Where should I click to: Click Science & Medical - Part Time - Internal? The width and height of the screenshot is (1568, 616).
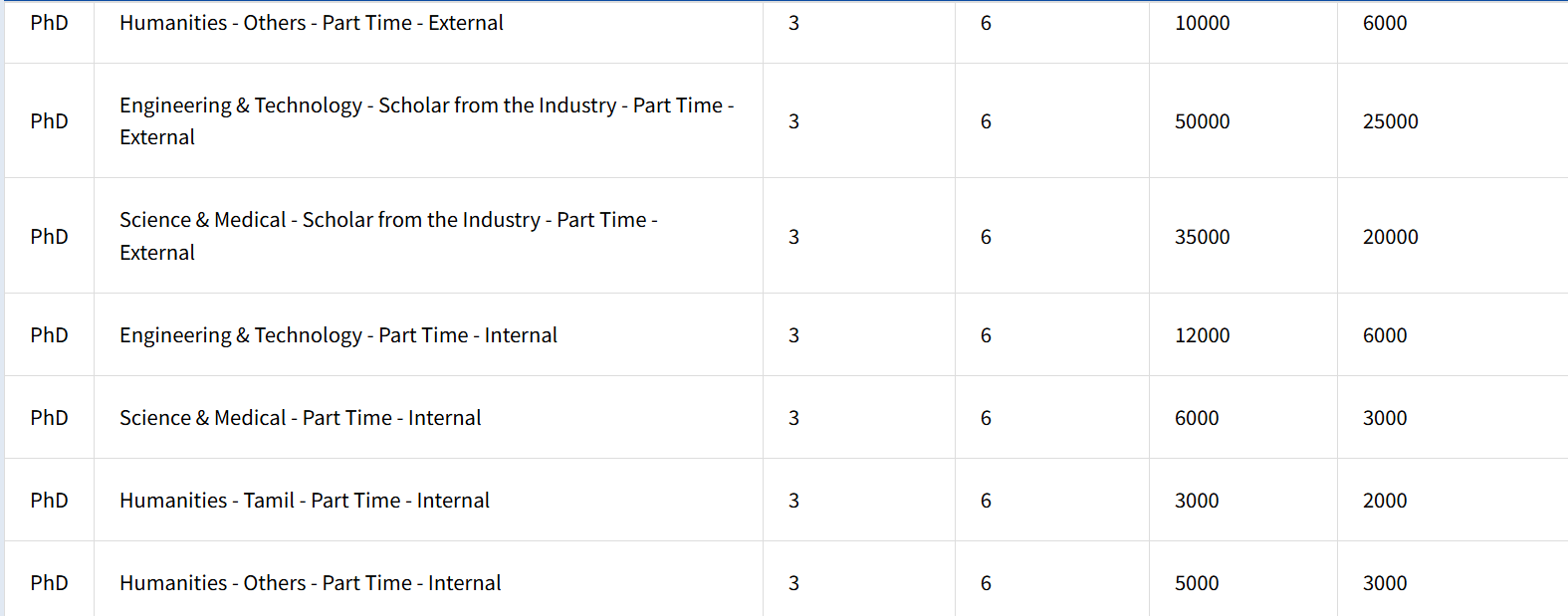[x=300, y=418]
